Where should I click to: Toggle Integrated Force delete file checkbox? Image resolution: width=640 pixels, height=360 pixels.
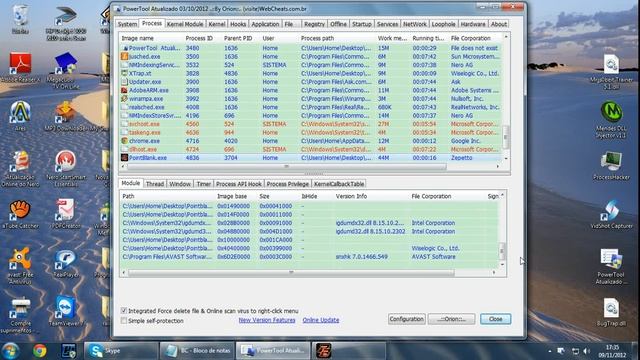(x=124, y=311)
